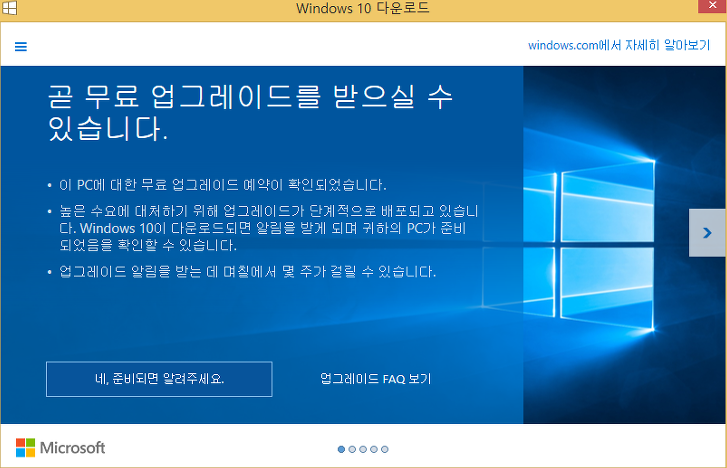Screen dimensions: 727x468
Task: Click the 네, 준비되면 알려주세요. button
Action: pyautogui.click(x=159, y=379)
